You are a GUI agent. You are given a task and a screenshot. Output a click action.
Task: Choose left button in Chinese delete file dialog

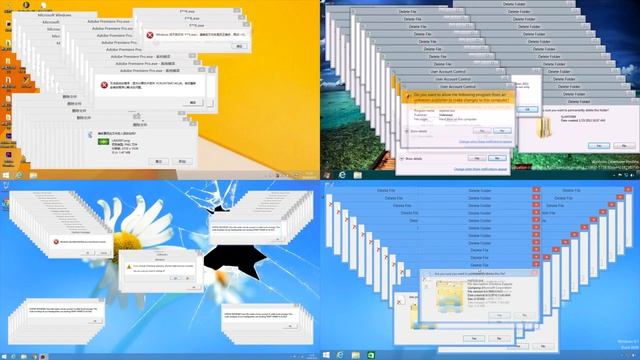pyautogui.click(x=159, y=162)
